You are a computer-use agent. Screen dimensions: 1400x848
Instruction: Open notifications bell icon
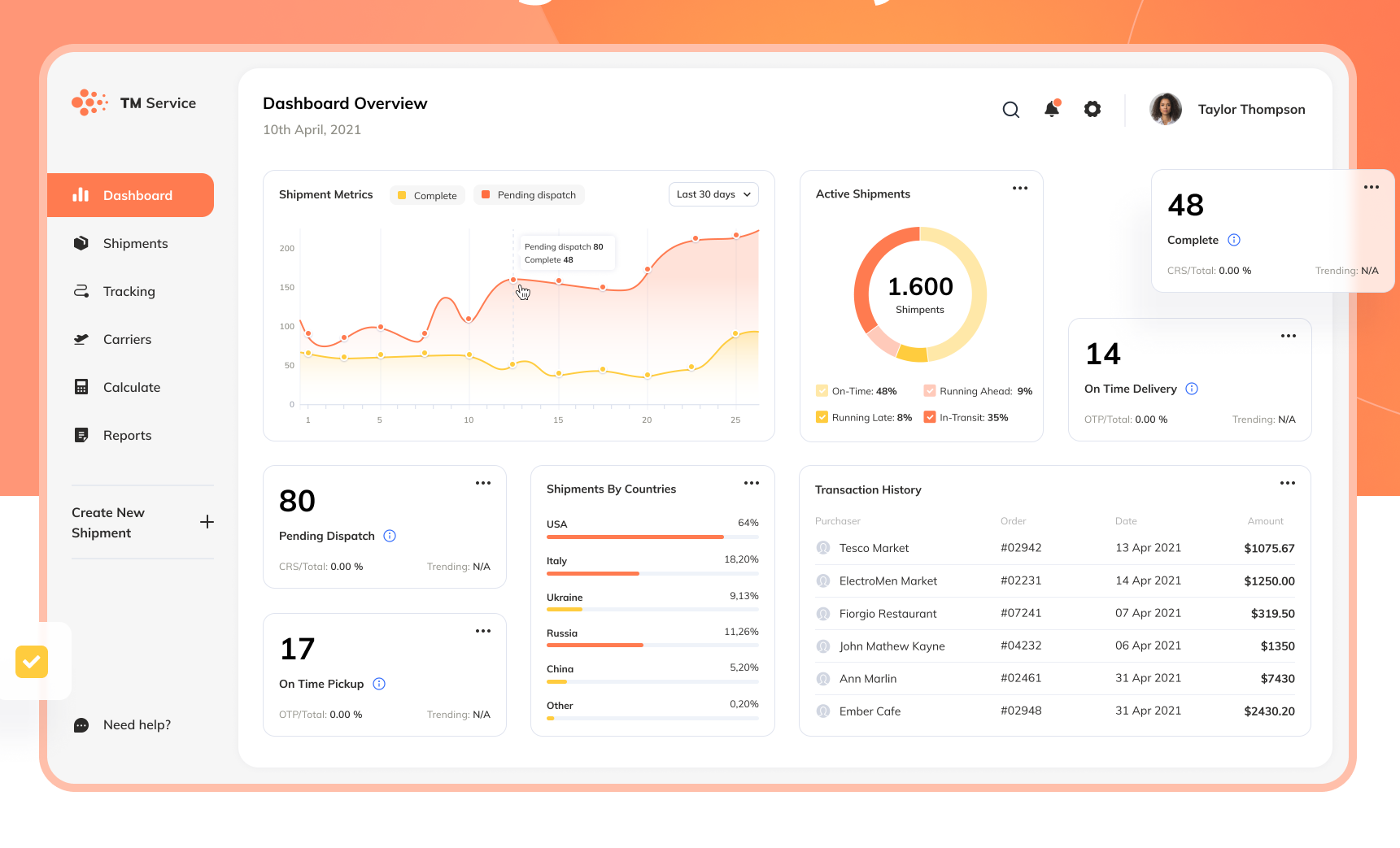click(1052, 109)
